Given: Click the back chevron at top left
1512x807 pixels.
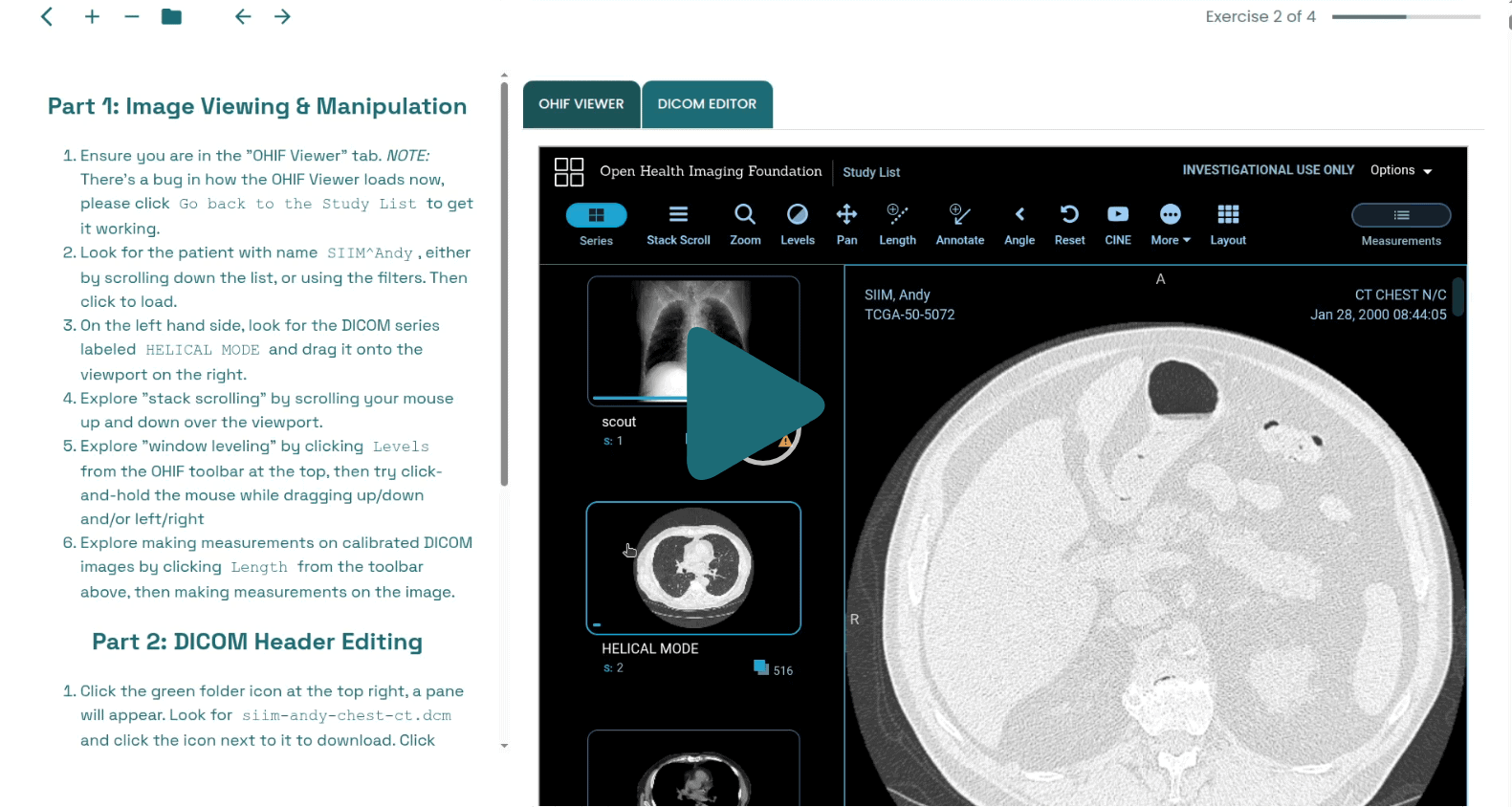Looking at the screenshot, I should pos(47,16).
